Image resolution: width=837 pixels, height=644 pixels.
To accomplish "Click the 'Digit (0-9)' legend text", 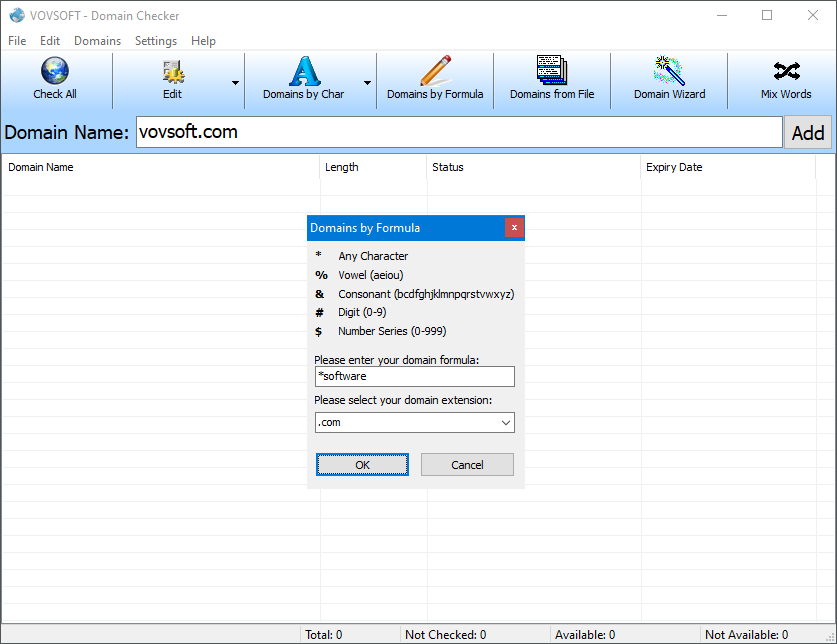I will [x=362, y=312].
